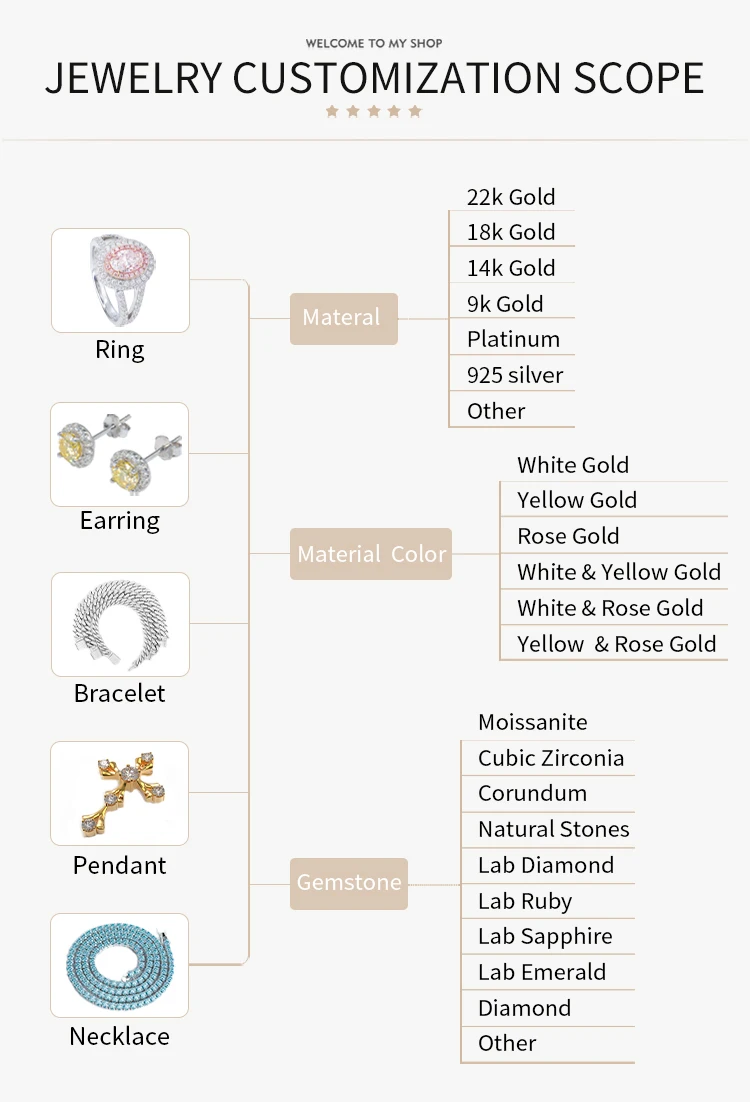Choose Lab Sapphire gemstone
750x1102 pixels.
[x=545, y=936]
